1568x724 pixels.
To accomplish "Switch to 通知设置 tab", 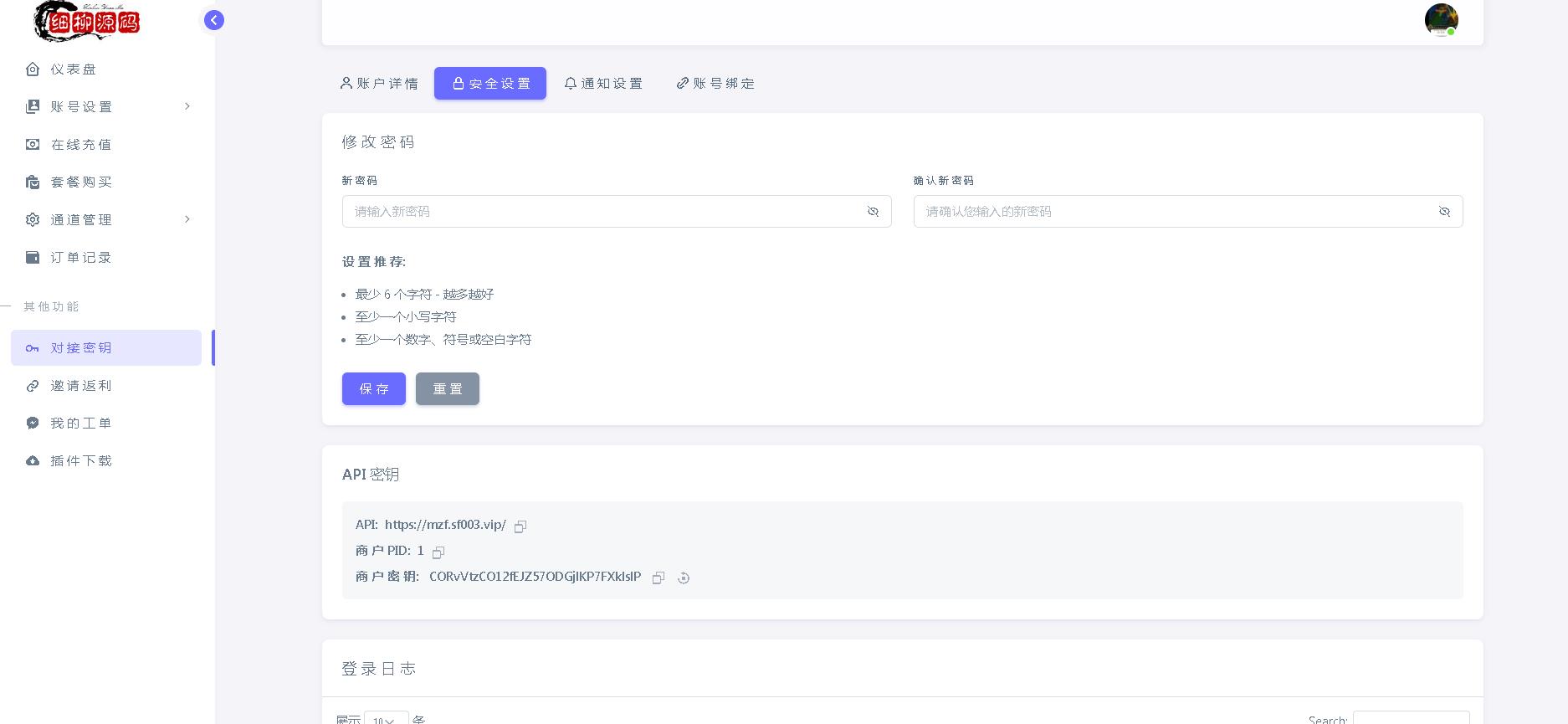I will 603,84.
